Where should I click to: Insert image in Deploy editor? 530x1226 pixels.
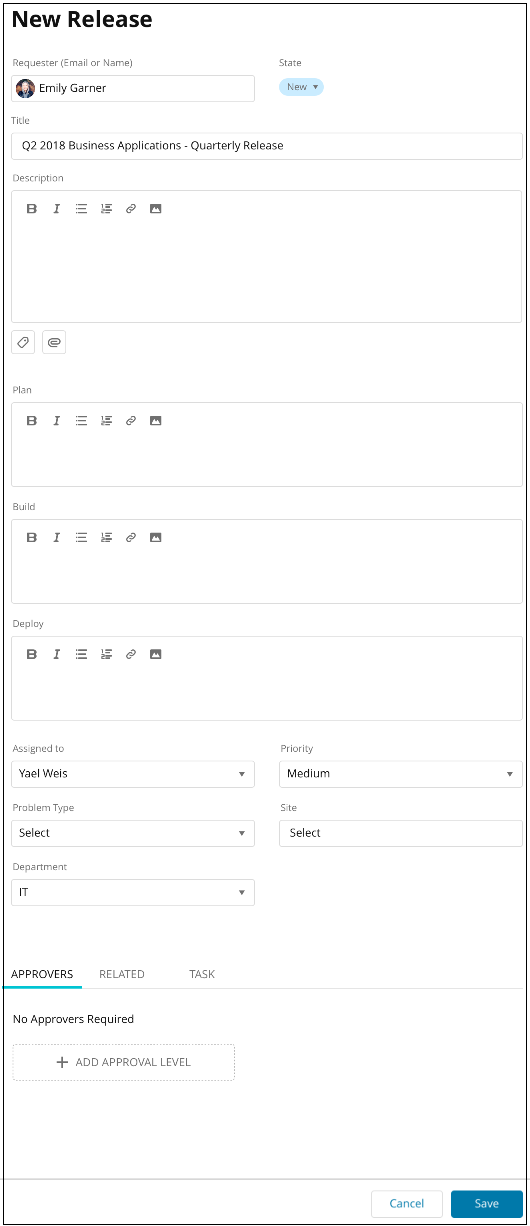pyautogui.click(x=155, y=655)
